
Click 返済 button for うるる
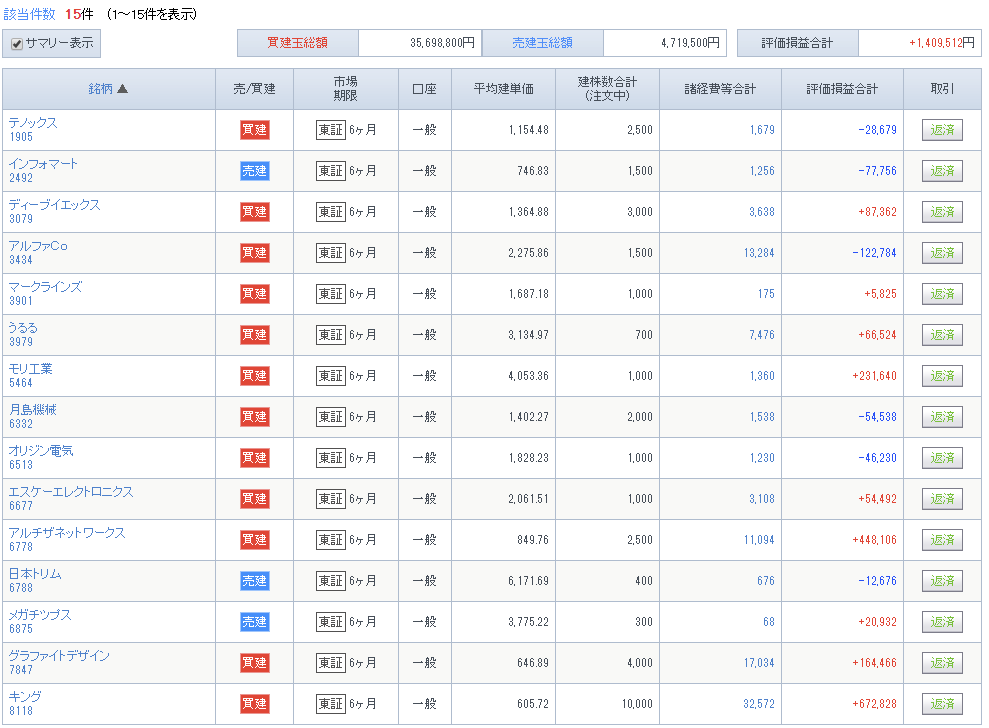942,335
